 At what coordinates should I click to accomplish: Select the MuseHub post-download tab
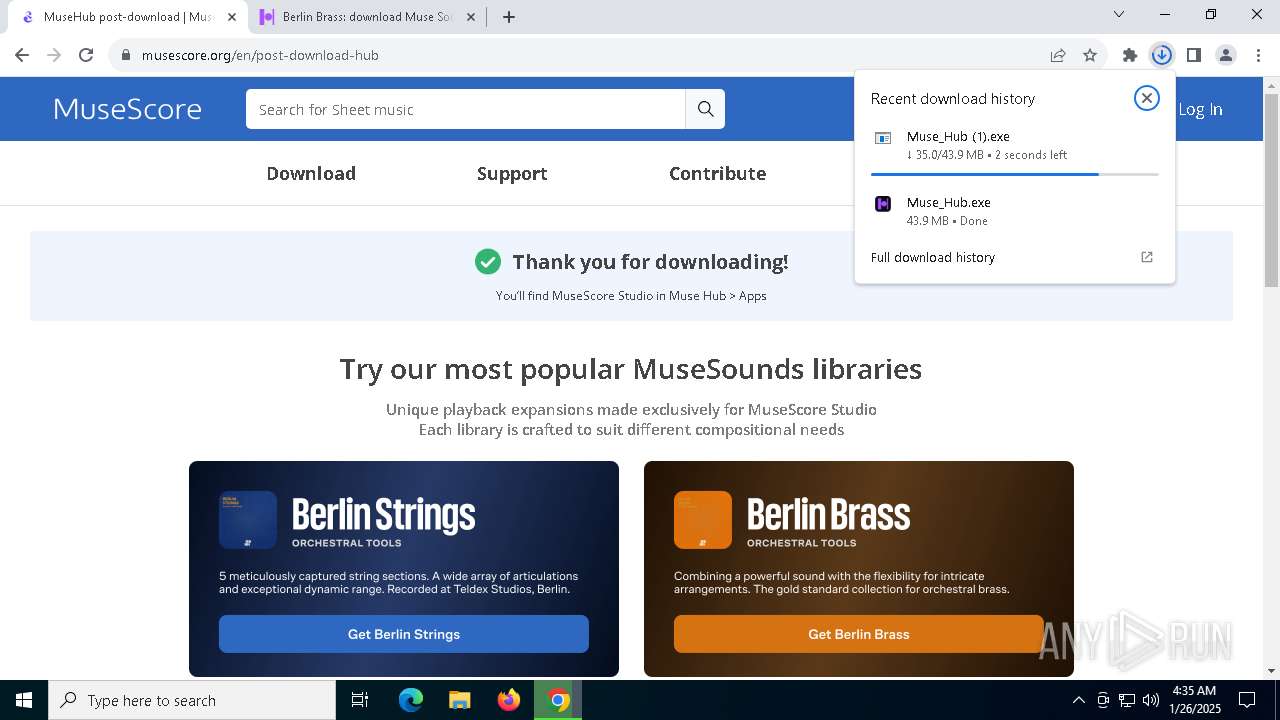128,17
